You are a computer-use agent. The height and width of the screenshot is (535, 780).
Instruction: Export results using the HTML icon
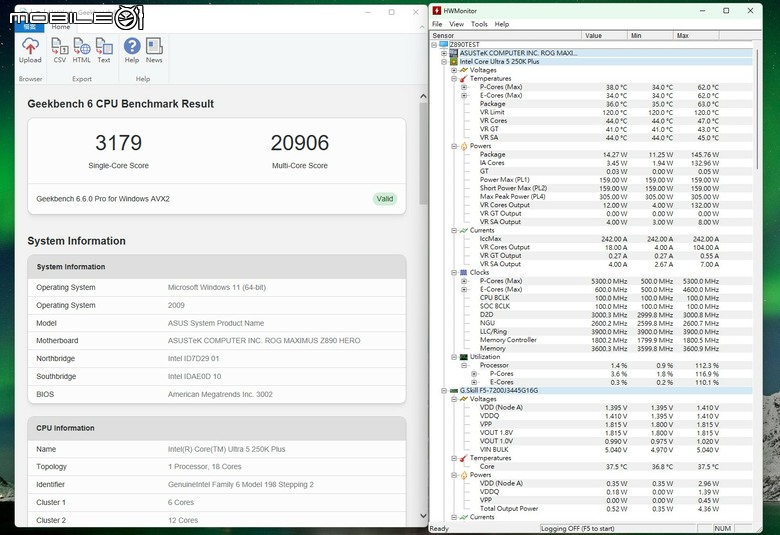click(x=82, y=46)
